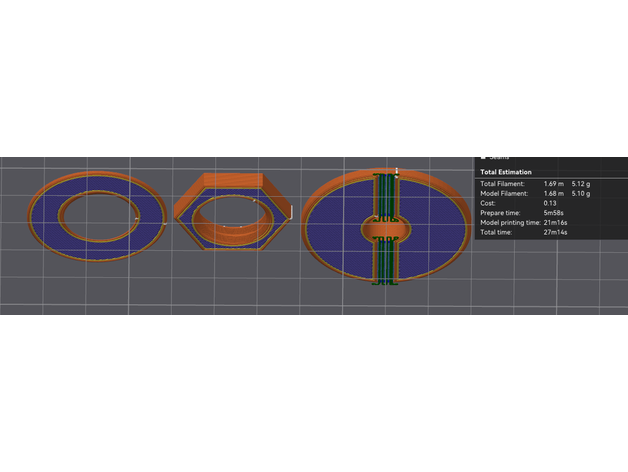Select the Model Filament label
The height and width of the screenshot is (472, 628).
point(503,193)
